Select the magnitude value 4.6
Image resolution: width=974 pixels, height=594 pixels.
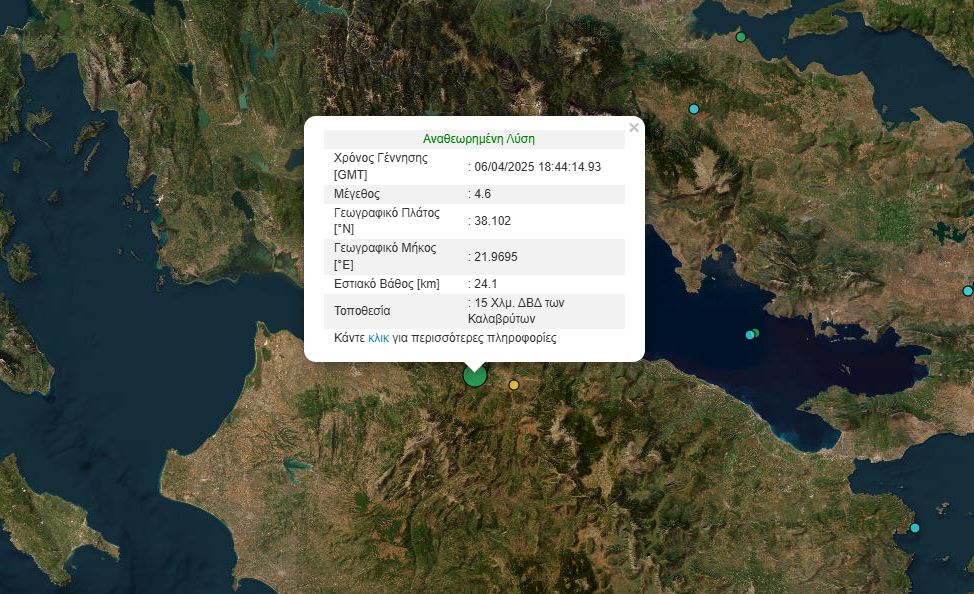[x=482, y=194]
